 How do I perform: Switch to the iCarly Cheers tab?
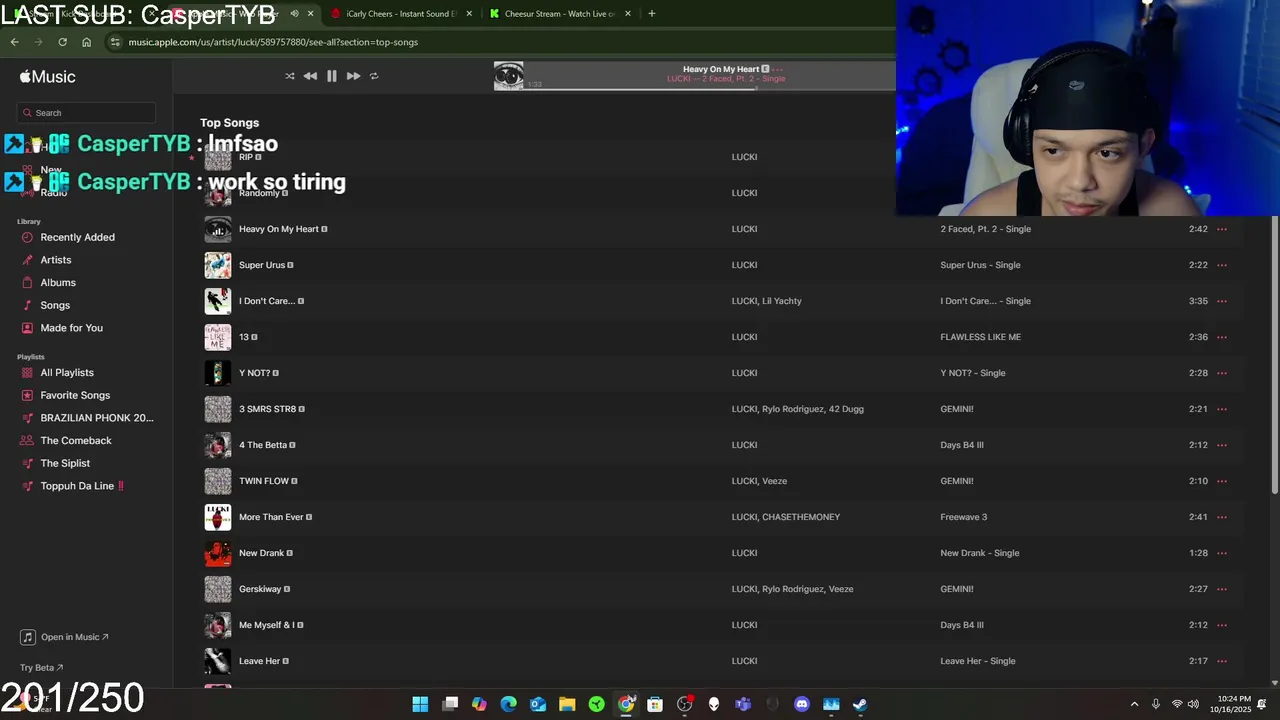click(400, 14)
